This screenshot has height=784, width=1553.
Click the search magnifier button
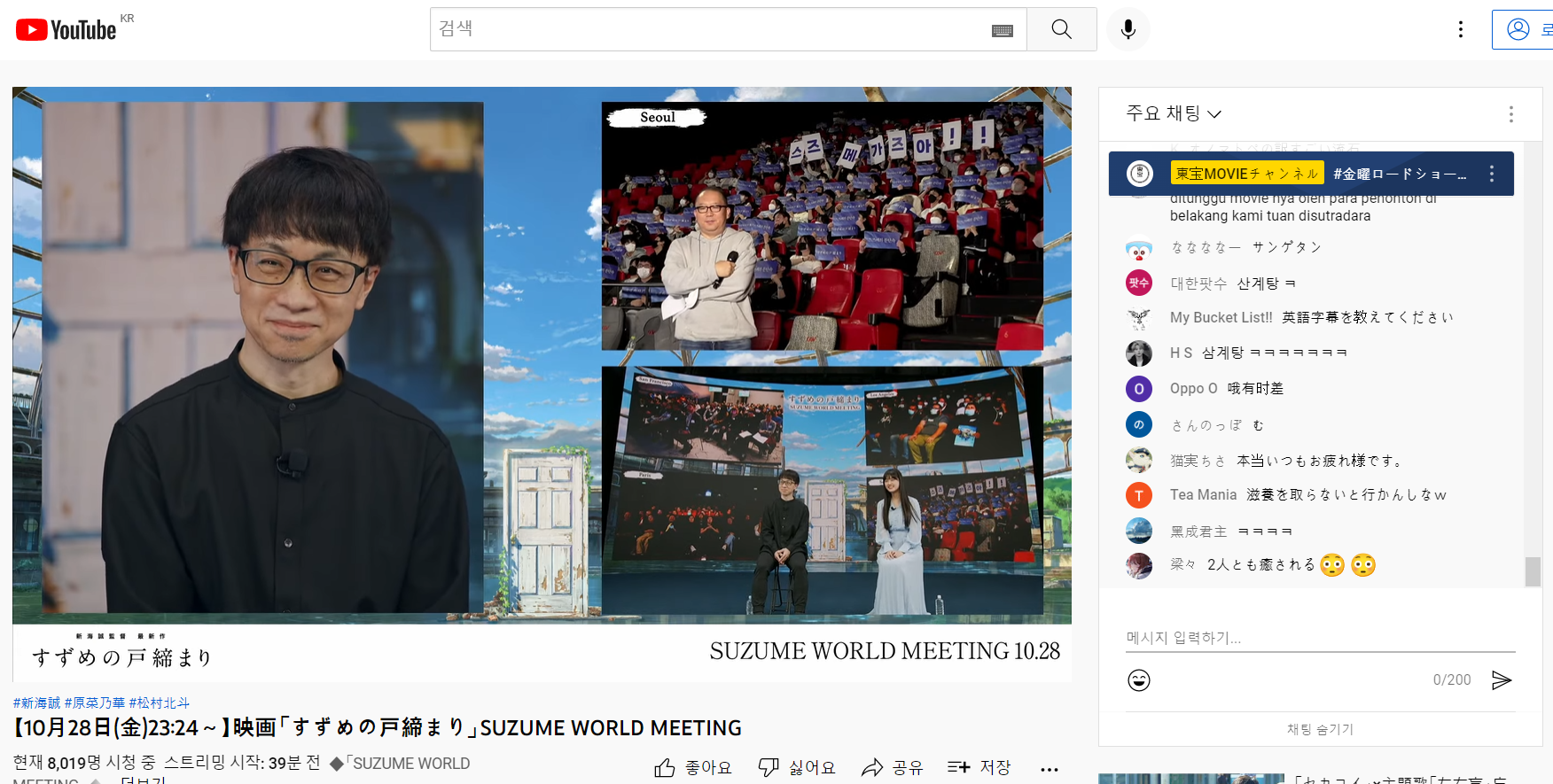point(1062,29)
